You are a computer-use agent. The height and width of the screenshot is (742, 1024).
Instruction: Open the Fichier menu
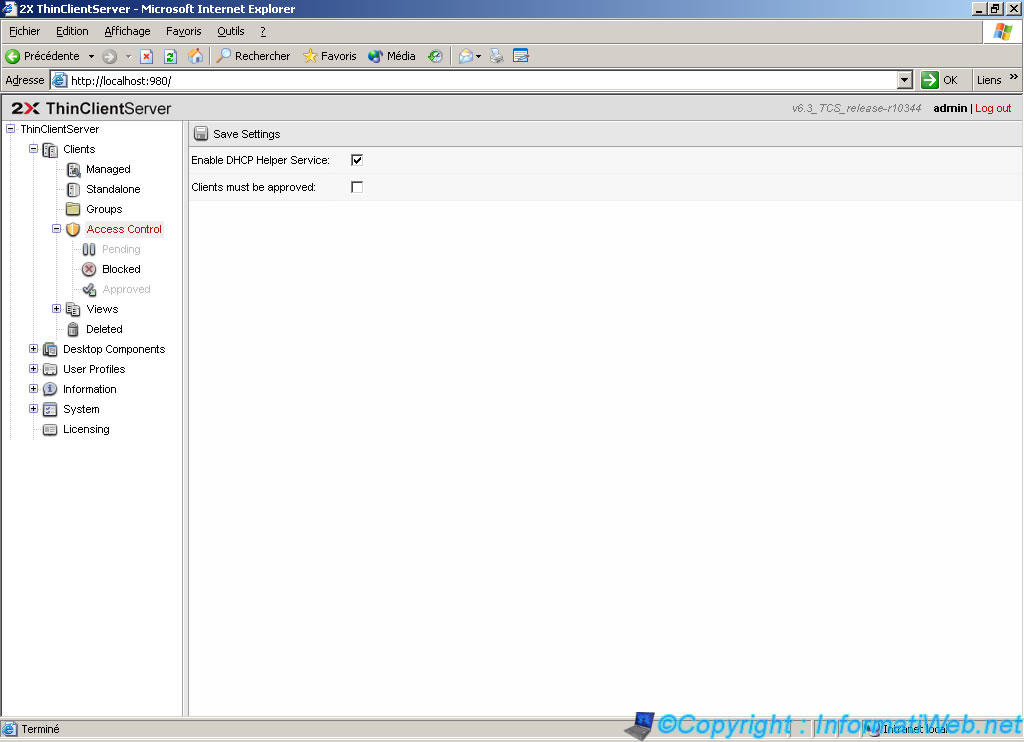point(25,31)
